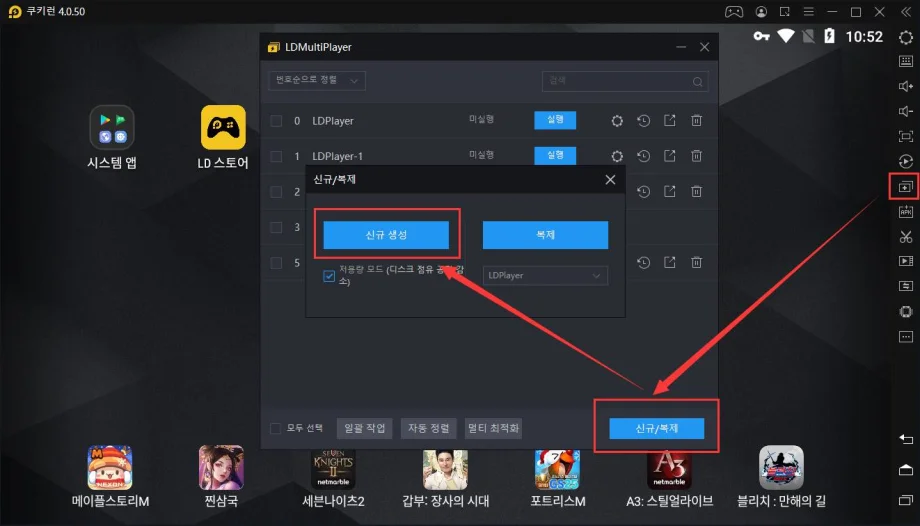Tick the checkbox for instance row 5
Screen dimensions: 920x526
tap(276, 263)
